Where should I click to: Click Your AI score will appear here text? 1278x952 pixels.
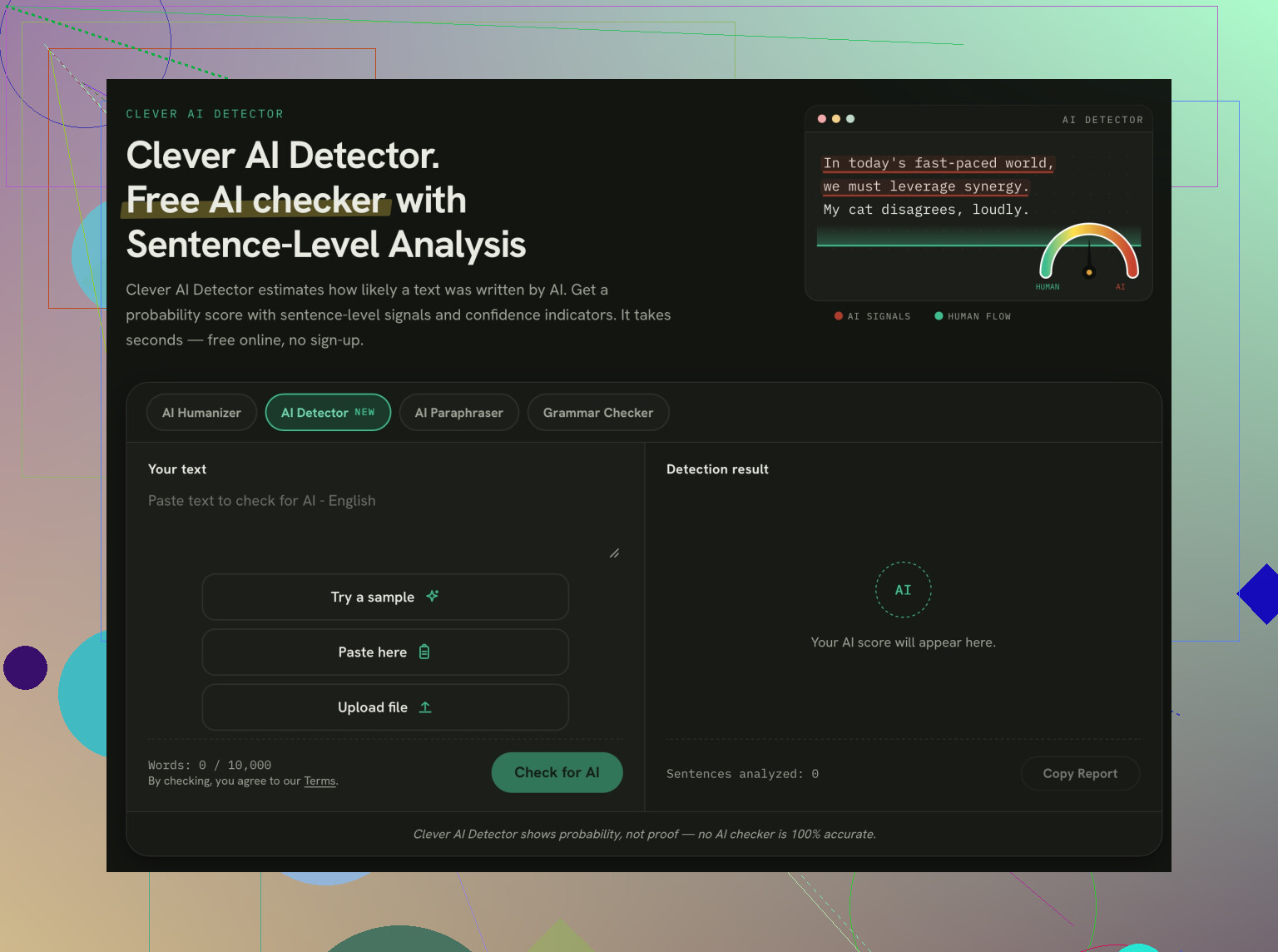[x=903, y=642]
